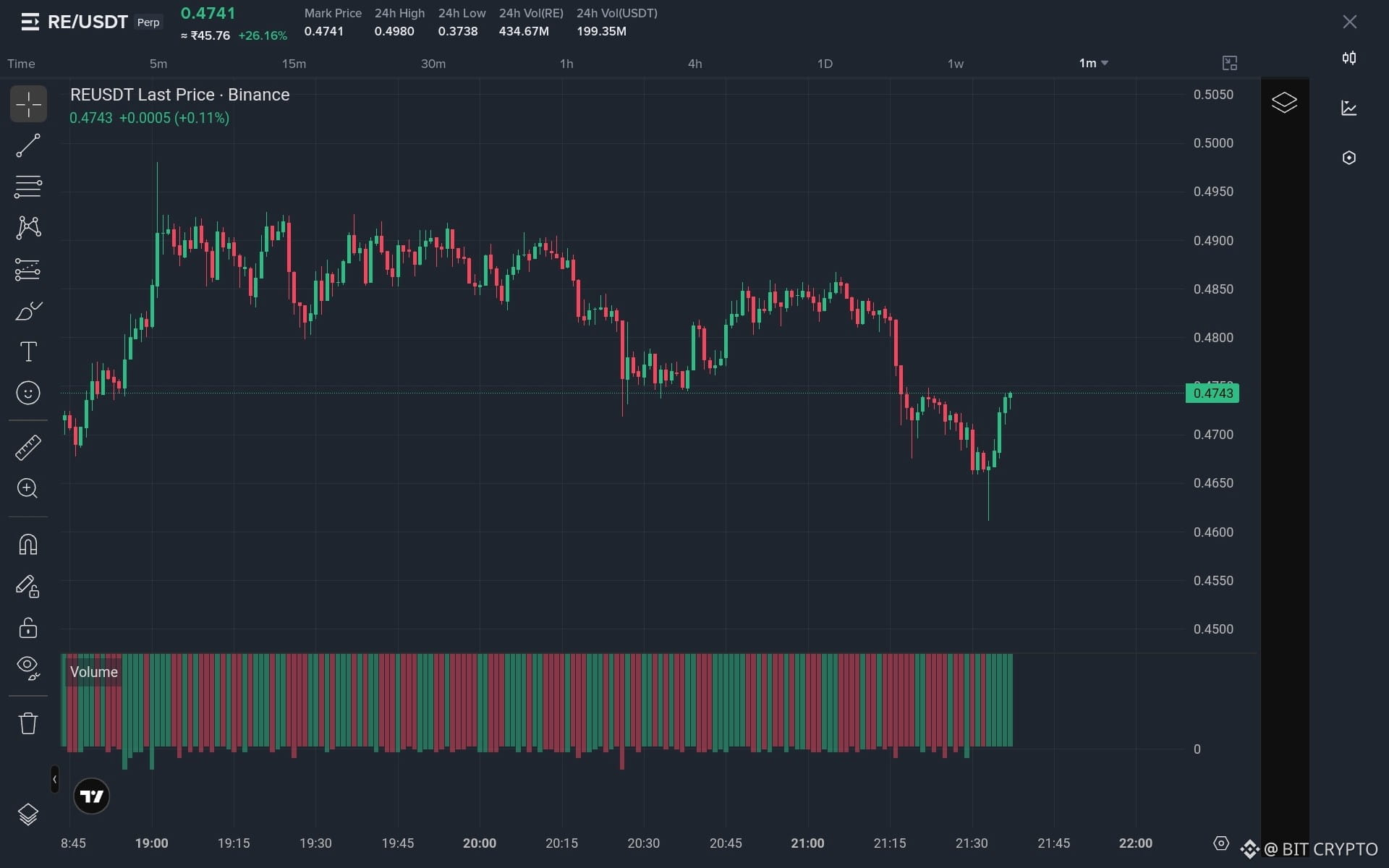Click the 24h Low value 0.3738
The width and height of the screenshot is (1389, 868).
click(458, 31)
